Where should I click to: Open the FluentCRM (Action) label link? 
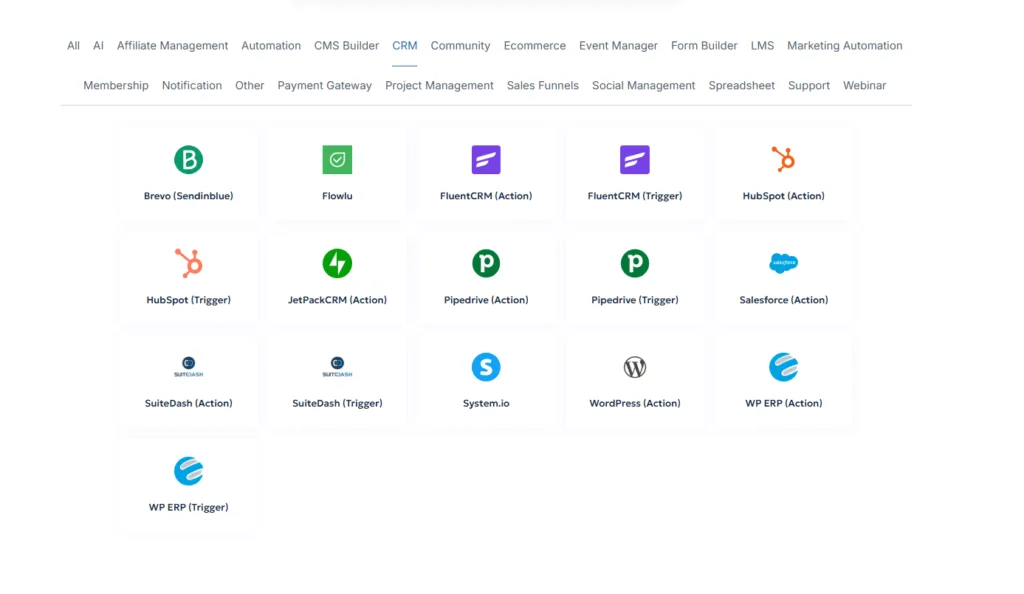(486, 196)
